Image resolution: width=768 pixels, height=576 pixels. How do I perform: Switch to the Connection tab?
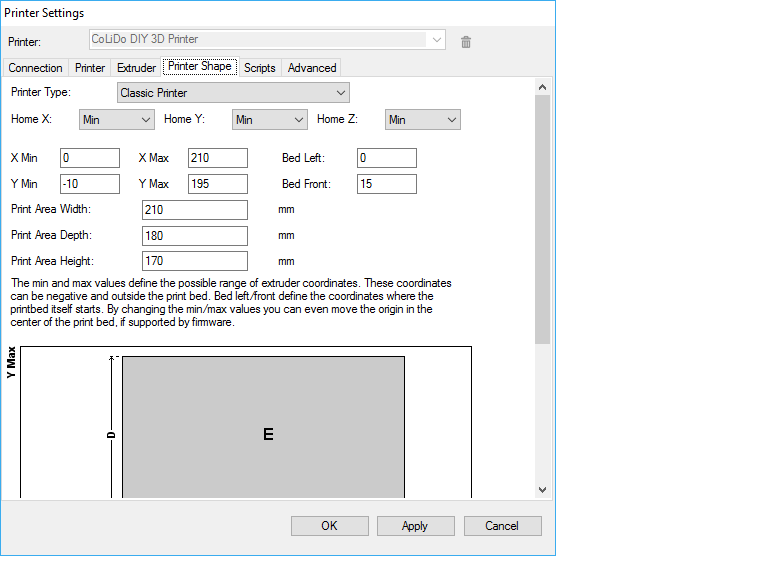pyautogui.click(x=36, y=68)
